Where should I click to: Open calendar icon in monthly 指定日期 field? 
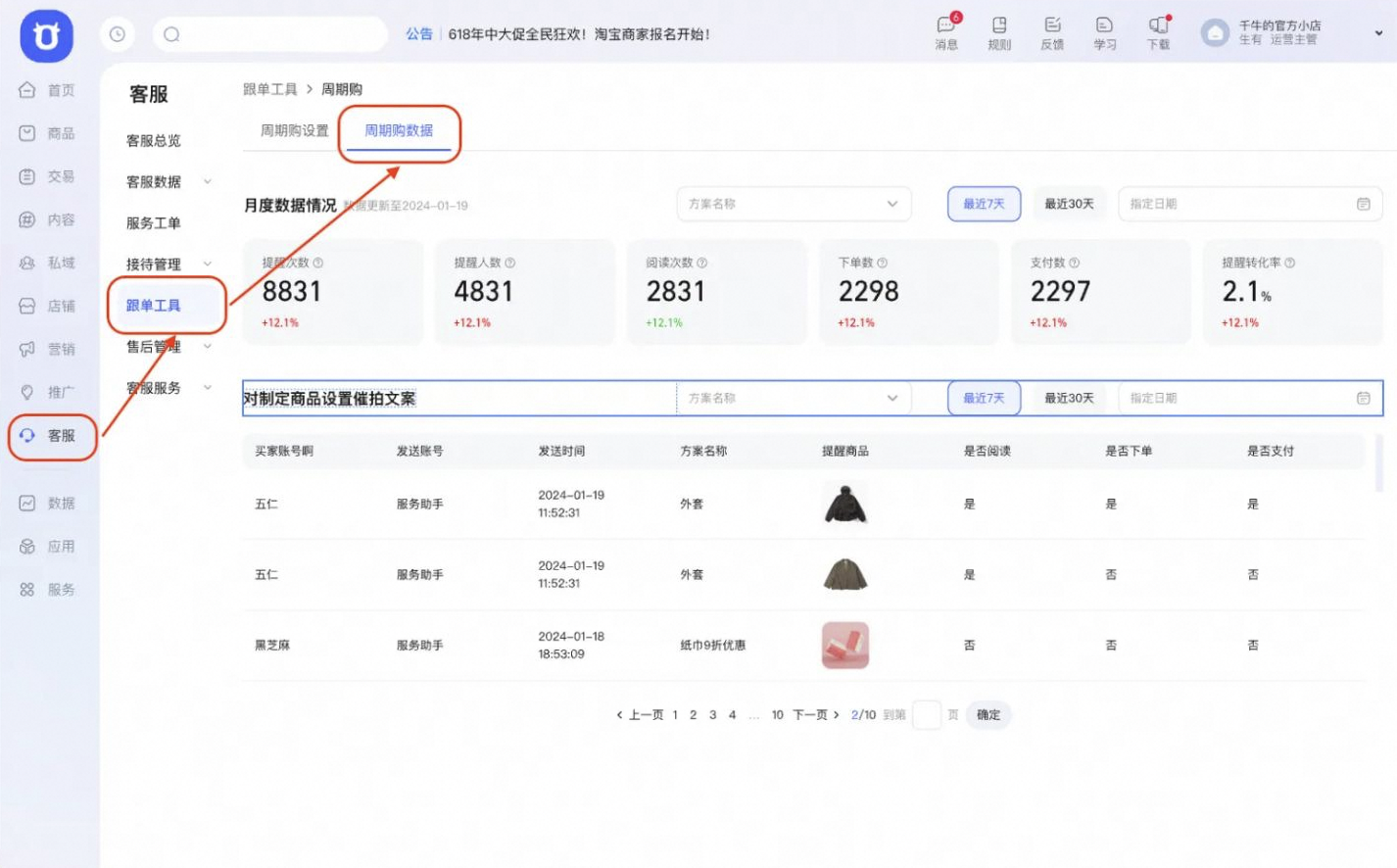pos(1363,204)
